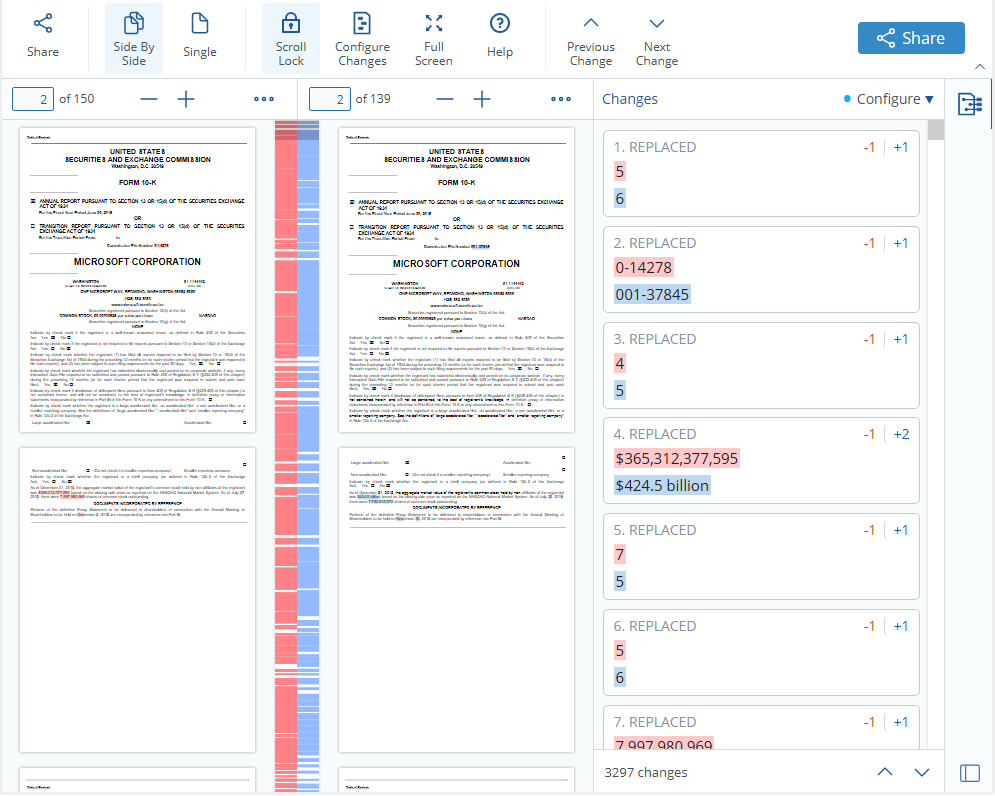
Task: Open right document second page
Action: pos(456,600)
